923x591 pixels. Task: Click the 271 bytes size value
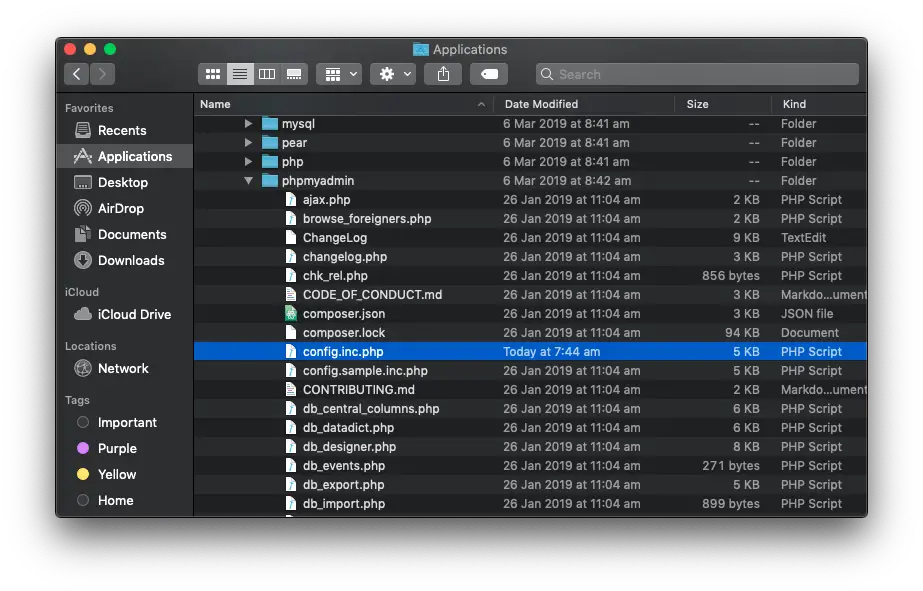(x=731, y=466)
